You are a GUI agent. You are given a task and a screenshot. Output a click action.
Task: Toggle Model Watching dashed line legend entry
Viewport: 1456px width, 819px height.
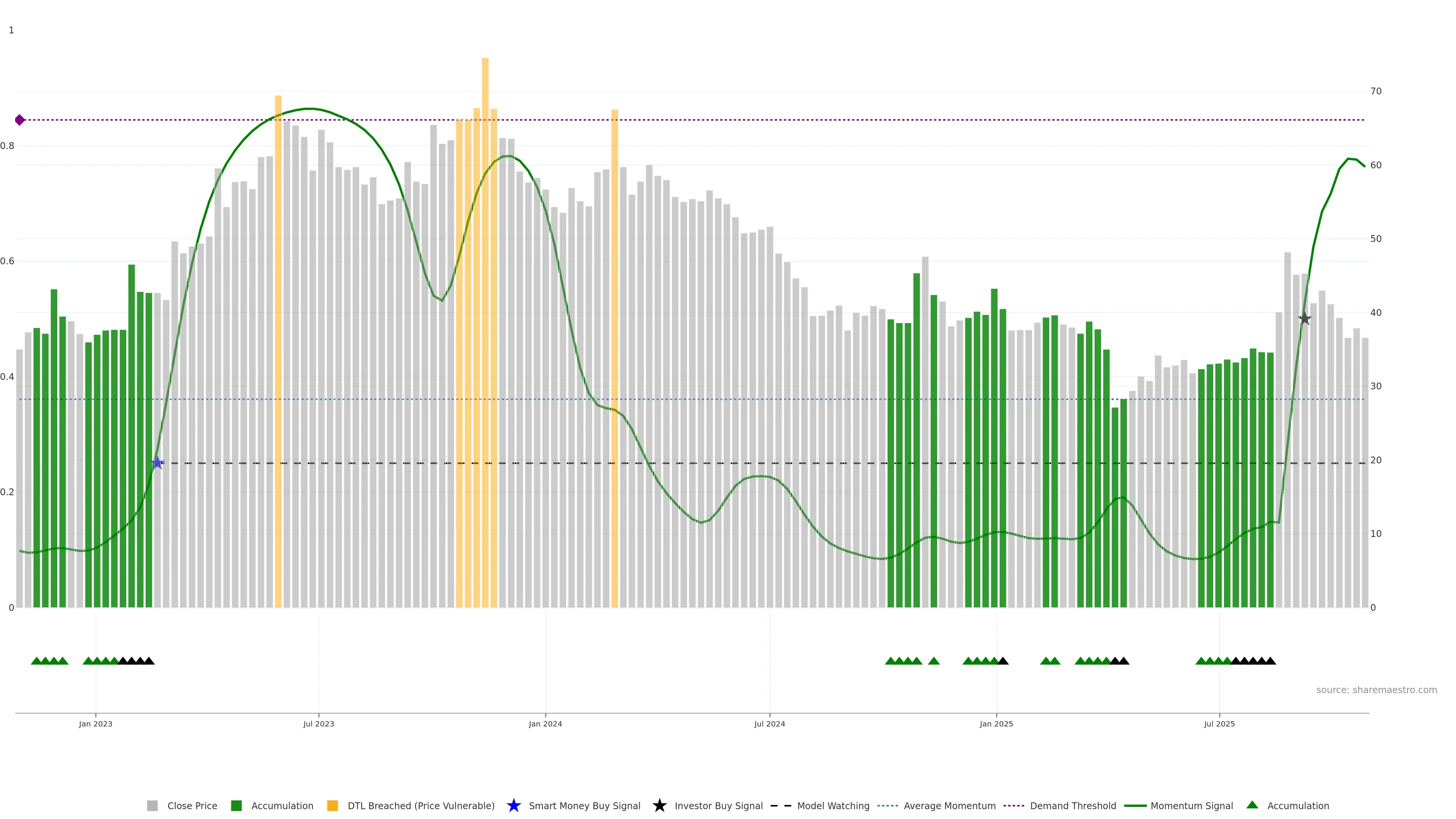click(833, 806)
